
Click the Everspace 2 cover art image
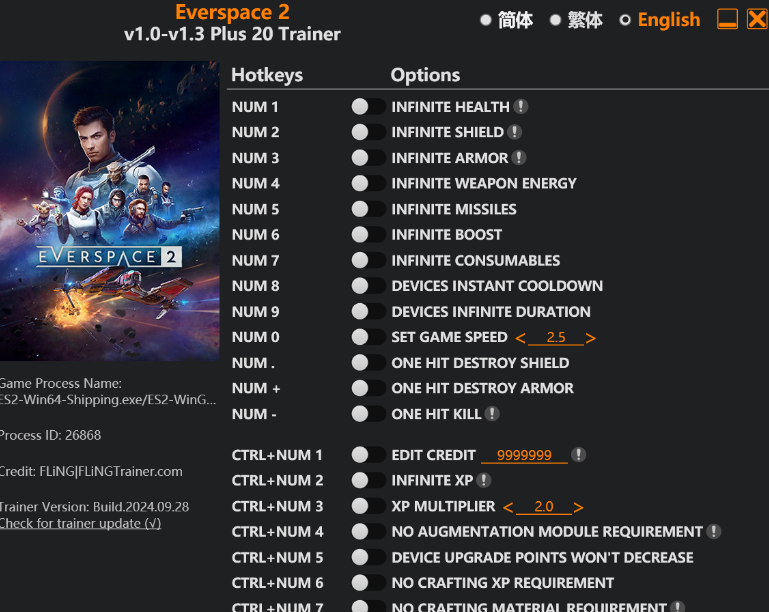click(x=109, y=211)
